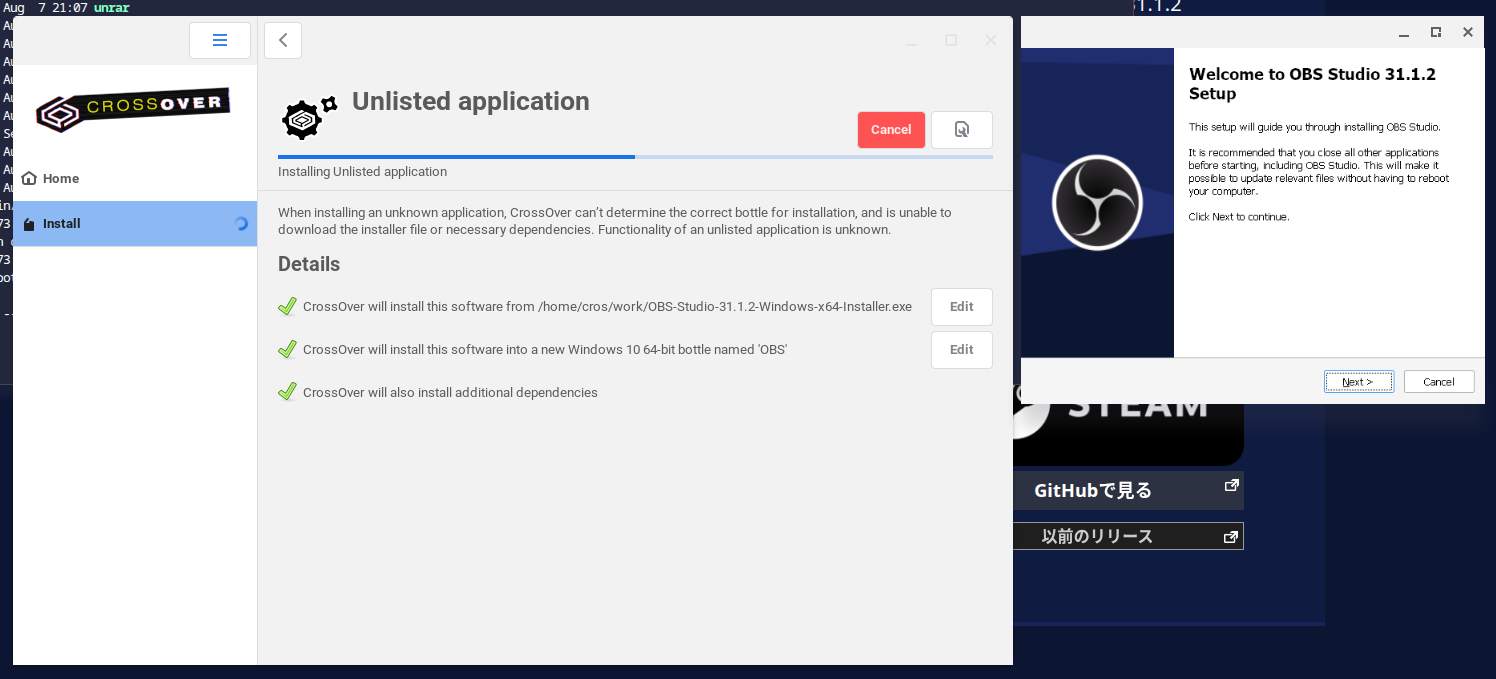
Task: Click the OBS logo in setup window
Action: [x=1097, y=203]
